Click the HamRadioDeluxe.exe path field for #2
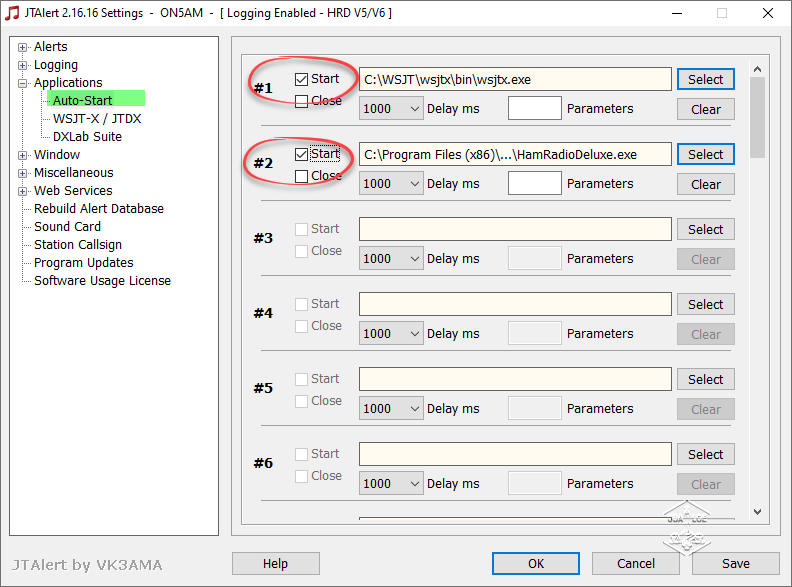The image size is (792, 587). (x=515, y=154)
